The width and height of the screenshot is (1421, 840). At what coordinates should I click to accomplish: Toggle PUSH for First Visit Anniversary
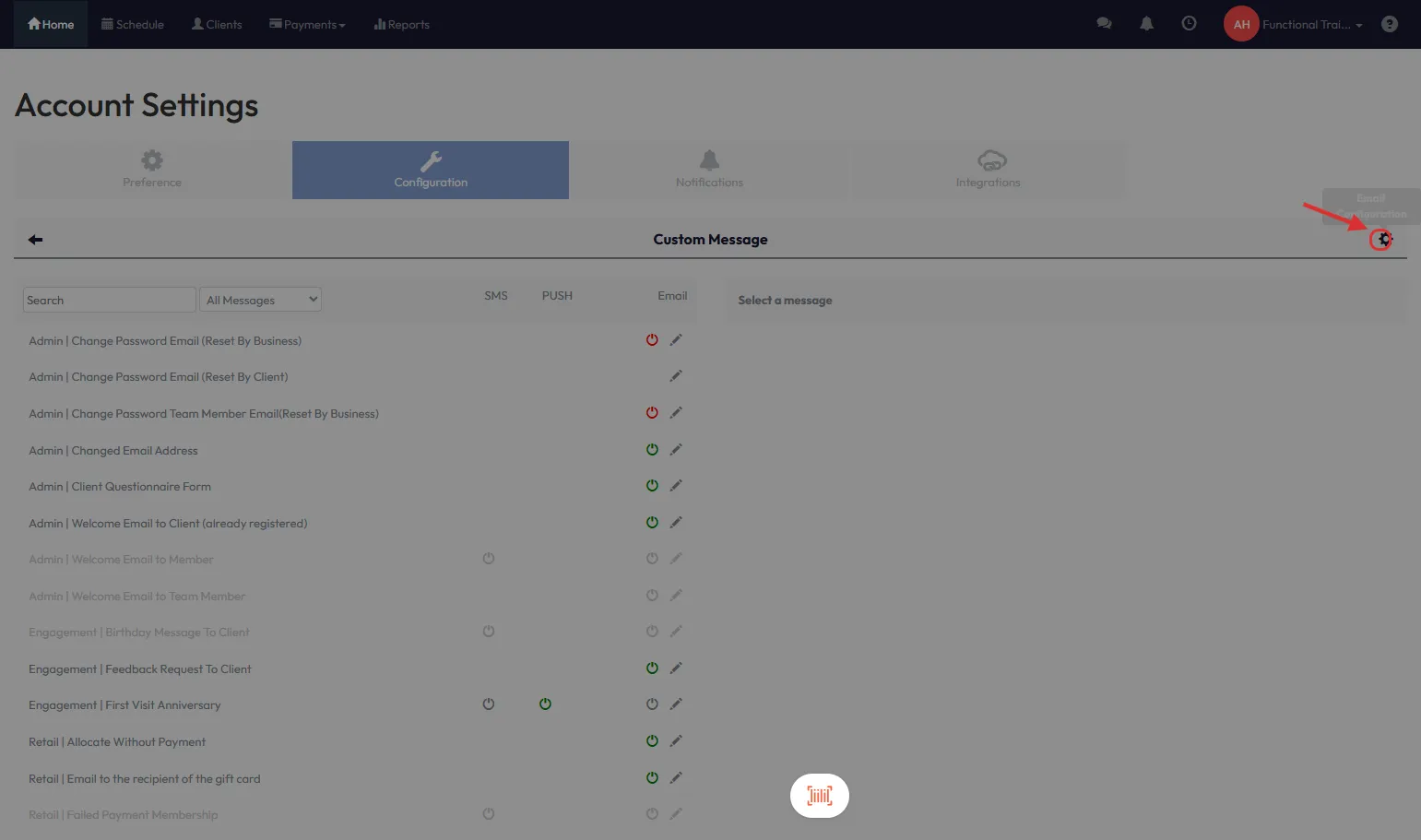[545, 704]
